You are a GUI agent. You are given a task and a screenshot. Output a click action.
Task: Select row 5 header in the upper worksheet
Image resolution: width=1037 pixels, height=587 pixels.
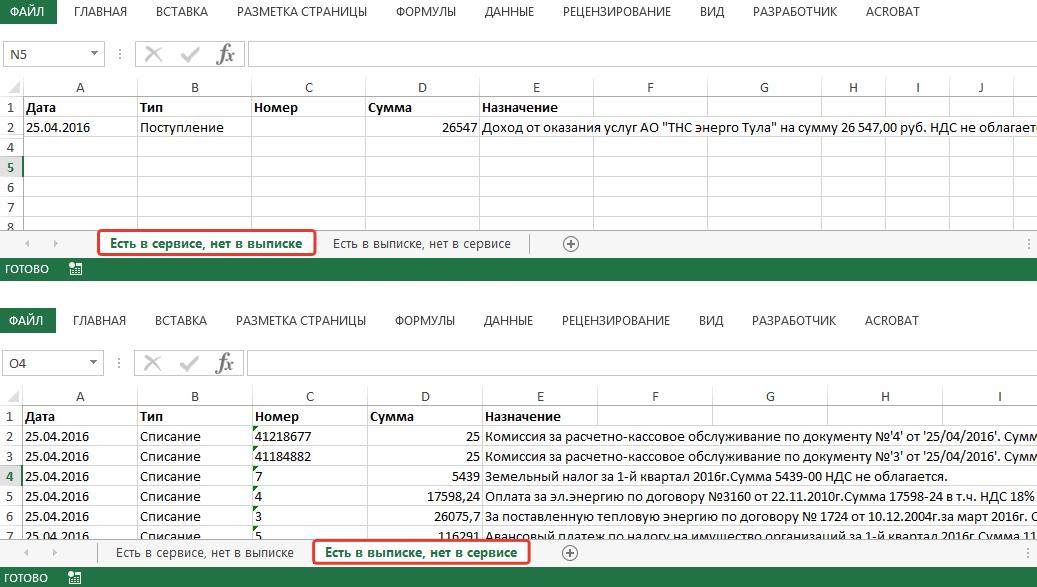11,167
